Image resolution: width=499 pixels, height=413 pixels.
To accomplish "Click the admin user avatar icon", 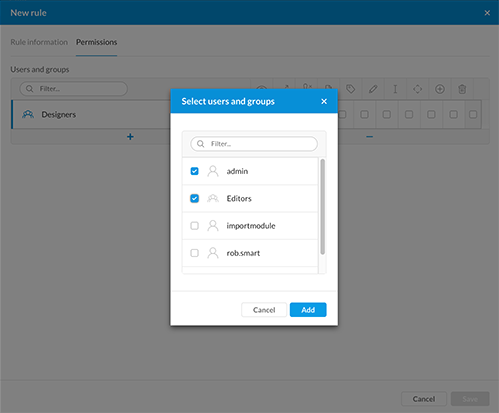I will (213, 171).
